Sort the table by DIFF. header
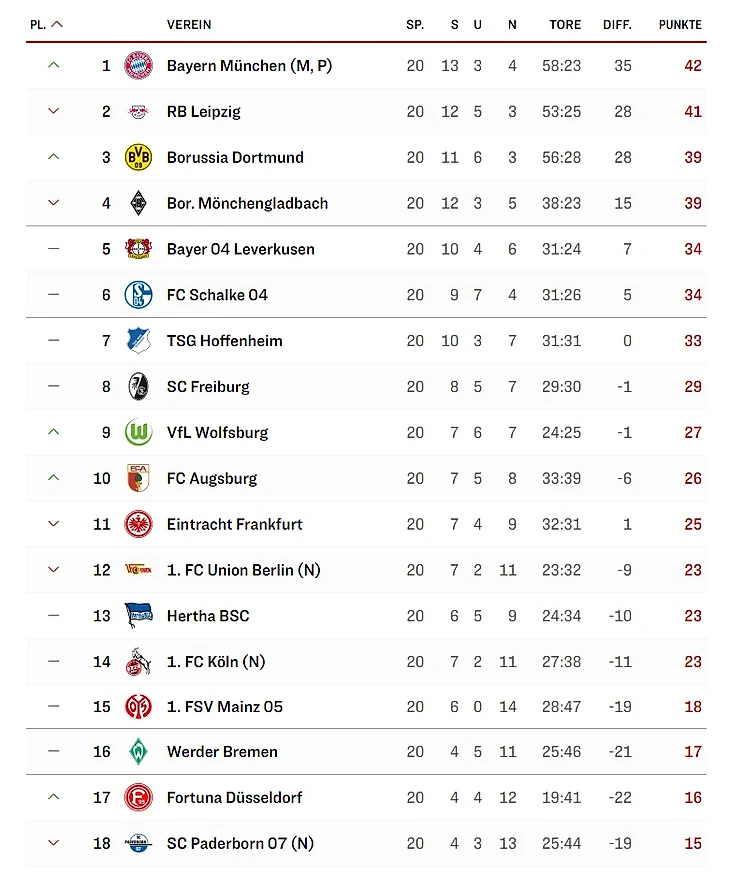The height and width of the screenshot is (873, 730). (x=617, y=25)
